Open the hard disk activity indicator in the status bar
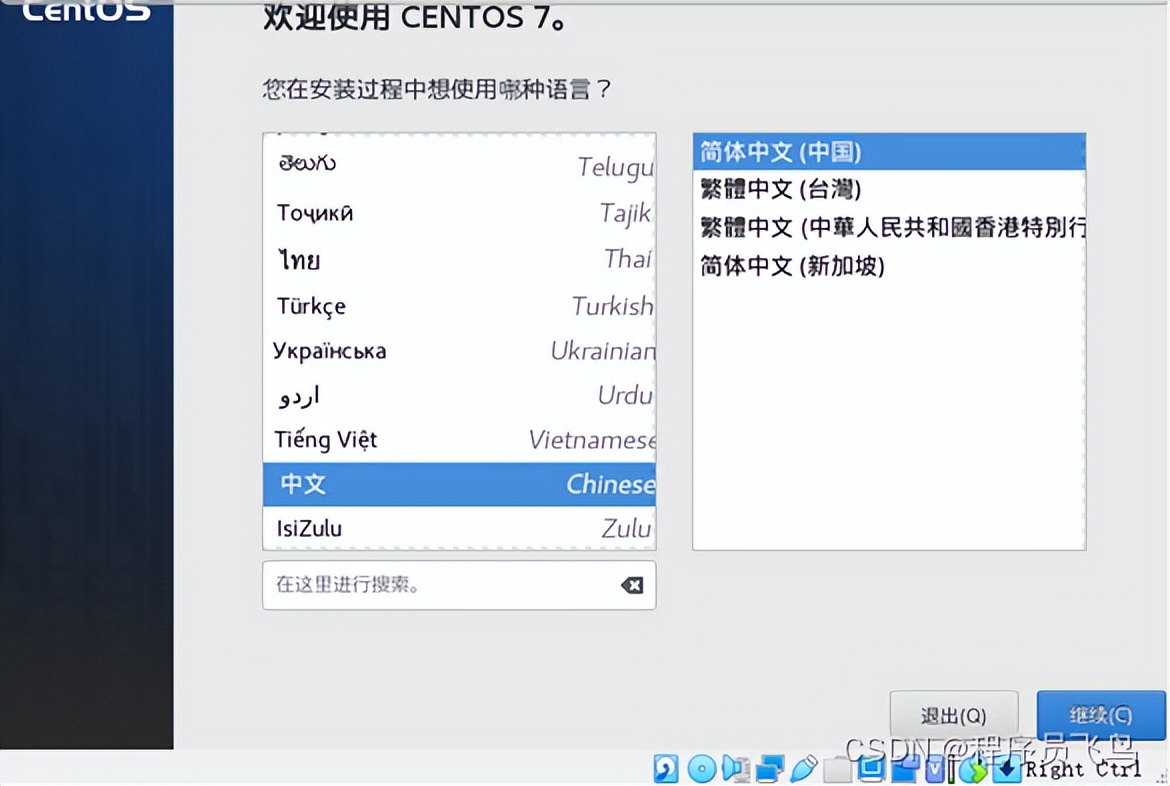This screenshot has width=1170, height=786. 666,768
